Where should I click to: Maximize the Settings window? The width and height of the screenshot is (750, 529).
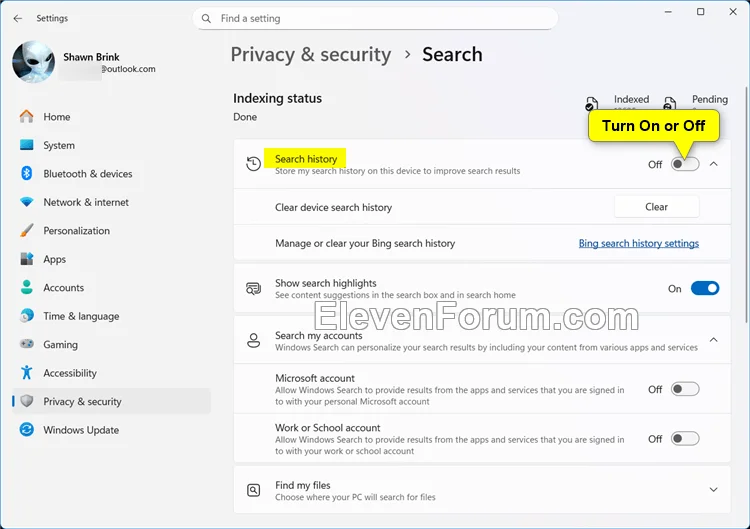[x=700, y=12]
